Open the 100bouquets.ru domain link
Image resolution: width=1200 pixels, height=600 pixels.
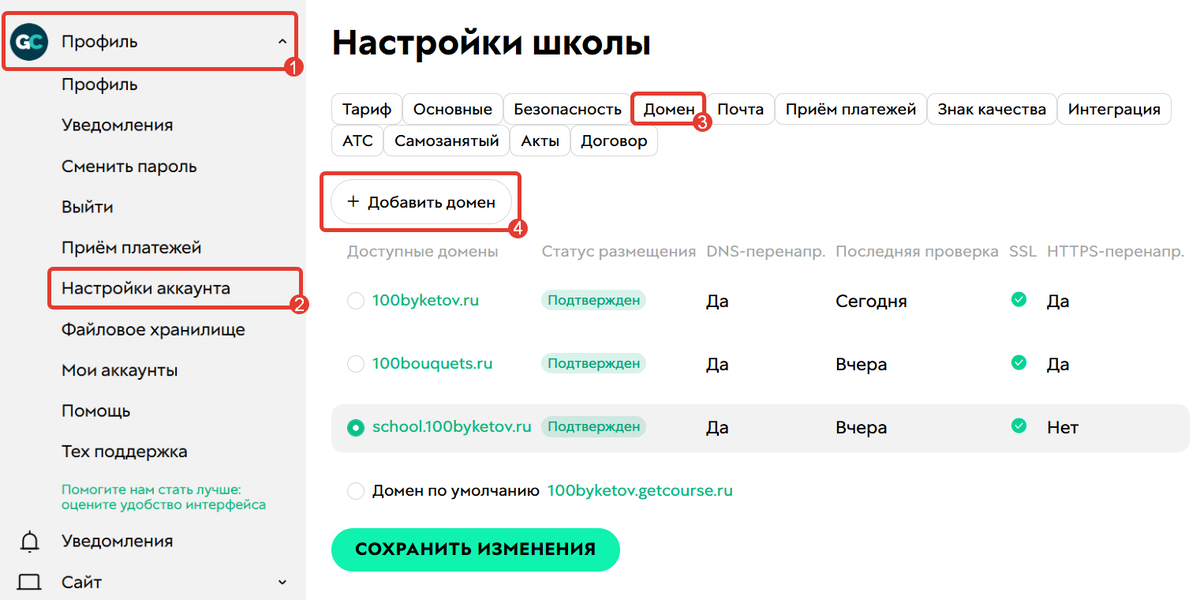pyautogui.click(x=432, y=363)
